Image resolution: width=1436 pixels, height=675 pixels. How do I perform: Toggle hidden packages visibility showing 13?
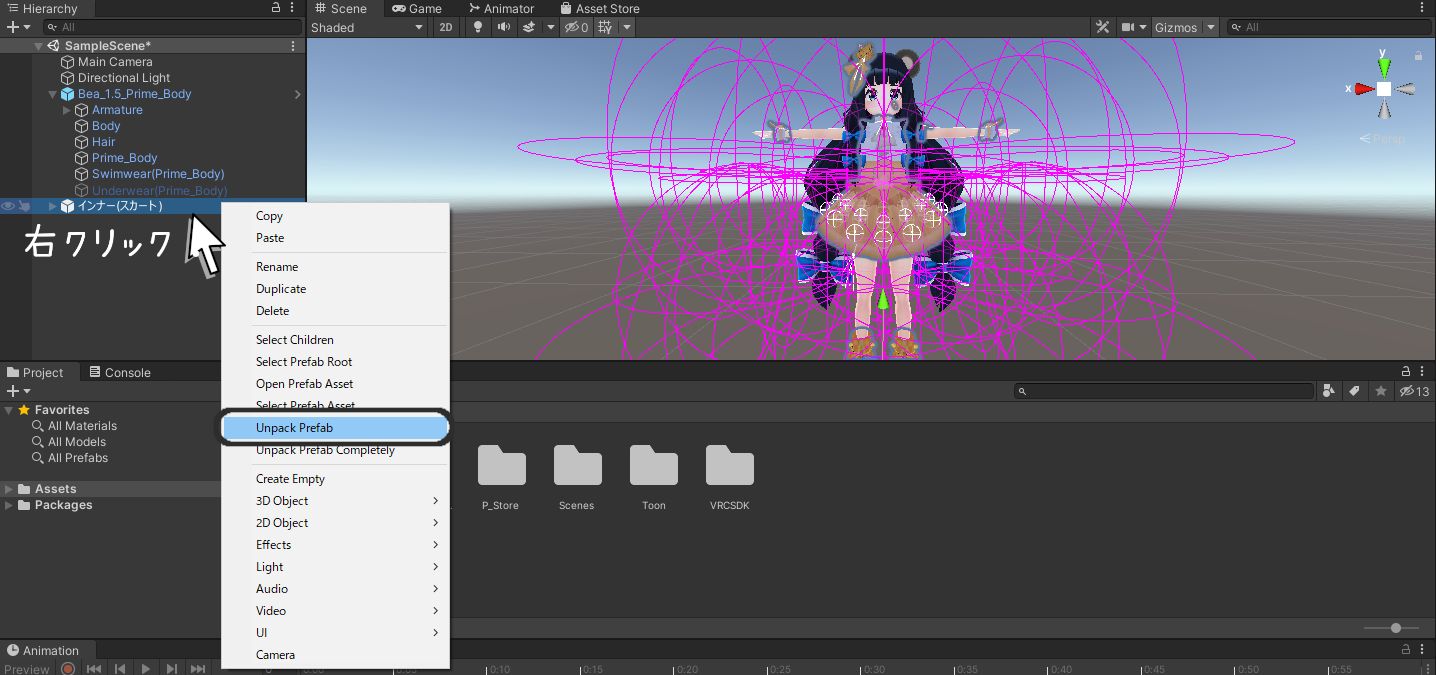1415,391
